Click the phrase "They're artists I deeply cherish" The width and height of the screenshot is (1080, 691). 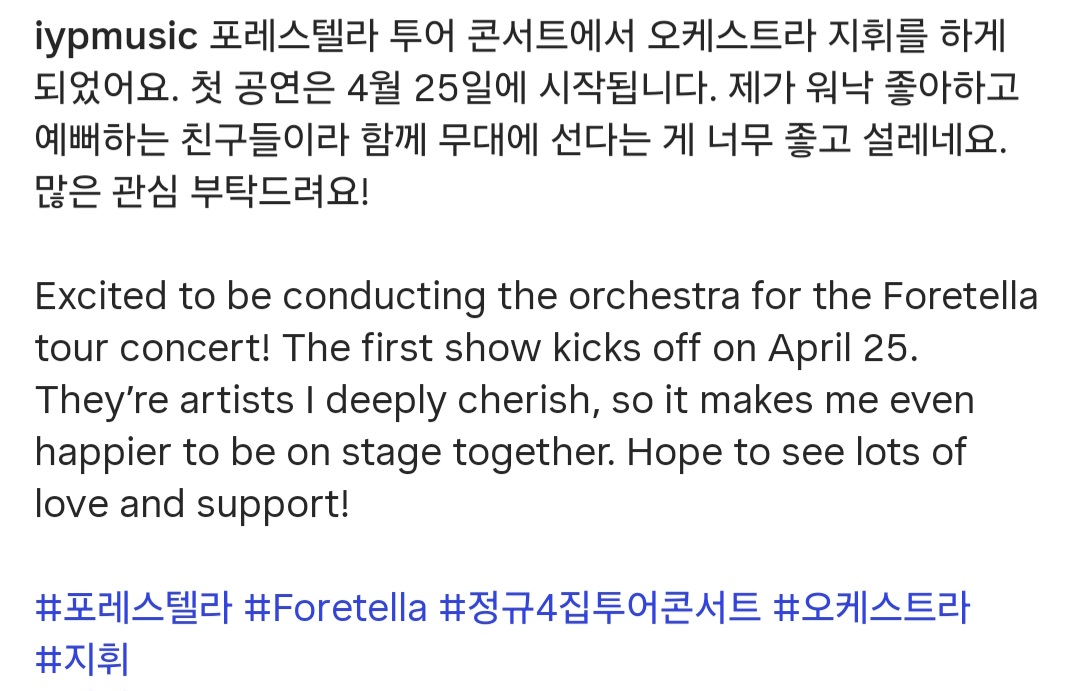click(288, 400)
